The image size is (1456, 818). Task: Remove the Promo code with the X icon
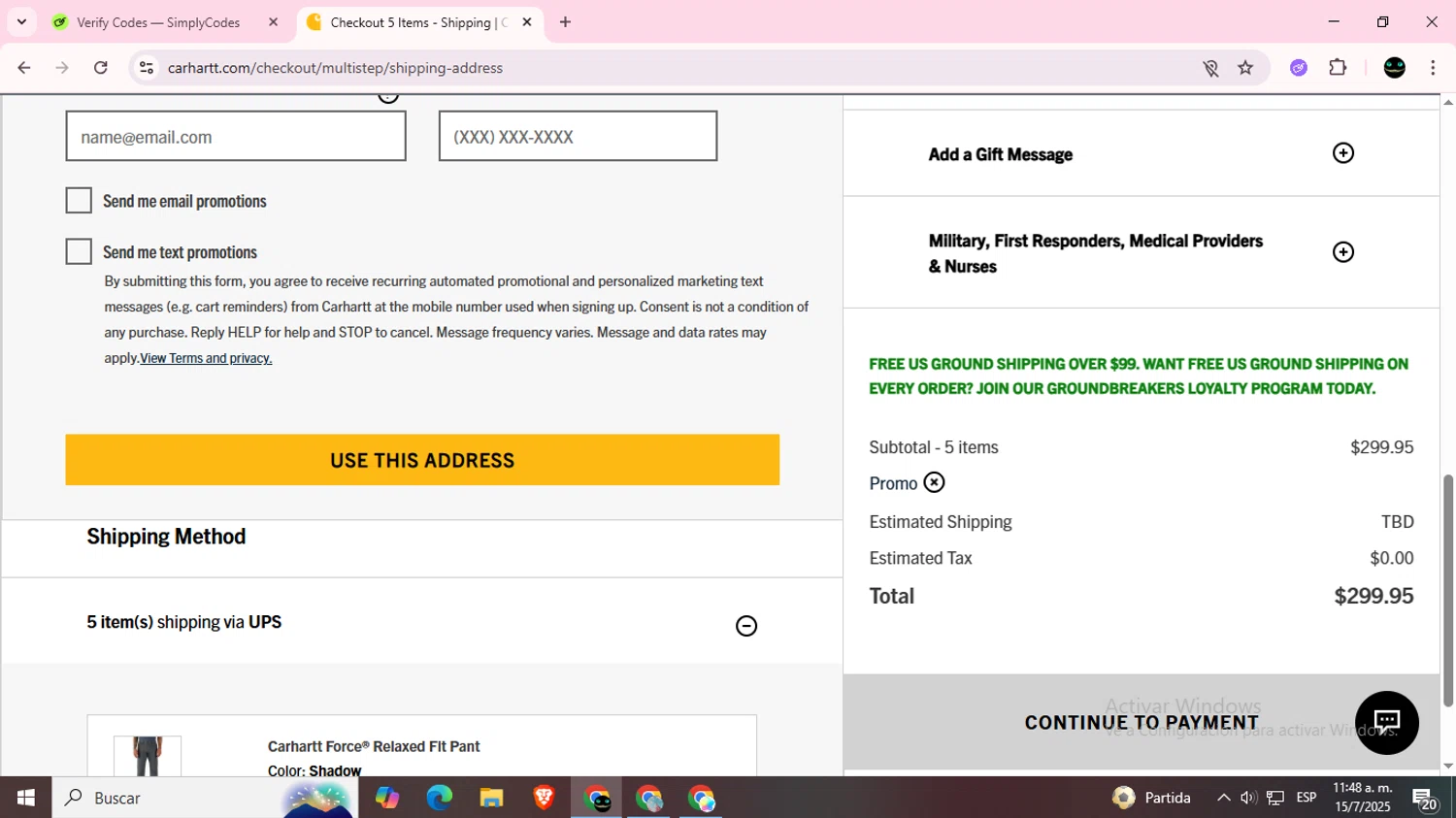point(934,482)
